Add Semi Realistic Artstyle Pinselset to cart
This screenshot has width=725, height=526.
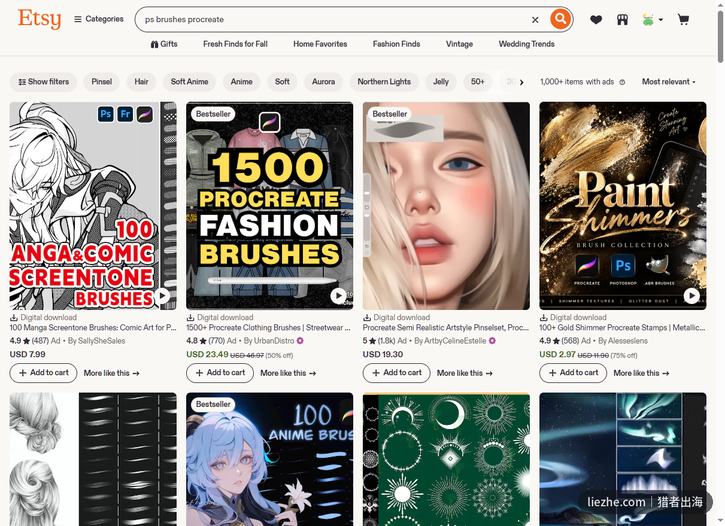click(x=397, y=373)
